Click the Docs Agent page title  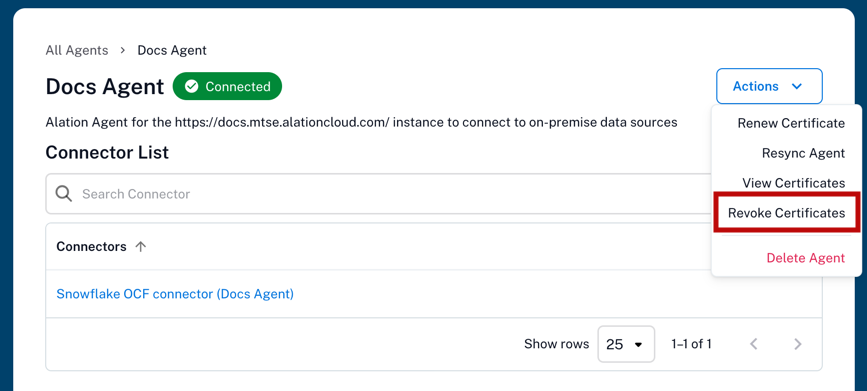pos(105,87)
